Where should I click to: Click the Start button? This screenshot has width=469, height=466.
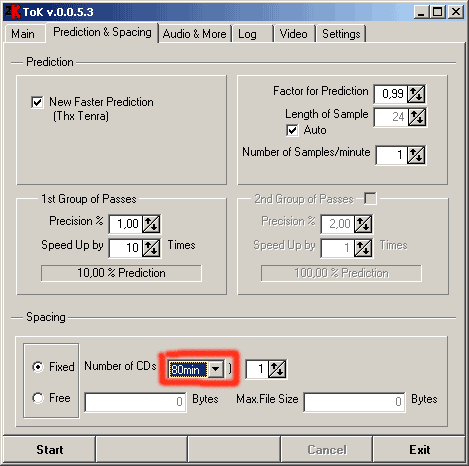(x=49, y=450)
